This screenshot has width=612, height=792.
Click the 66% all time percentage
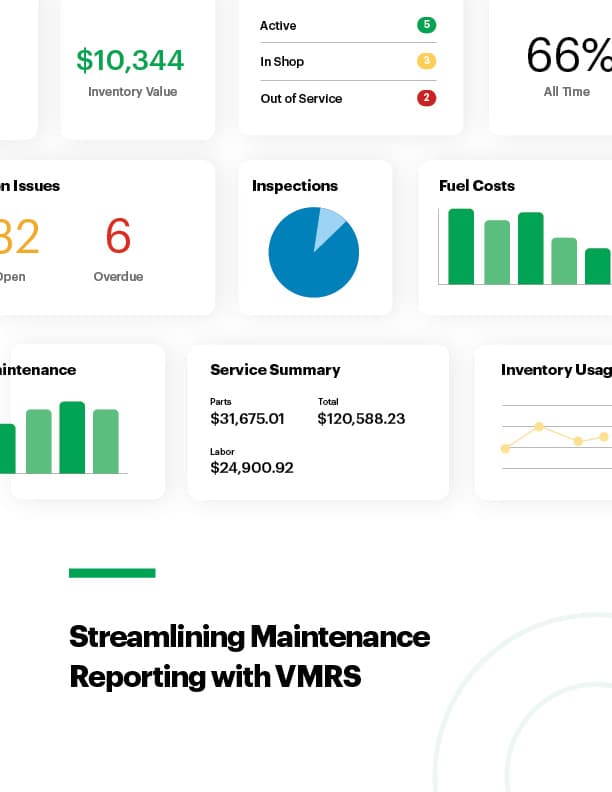(569, 55)
